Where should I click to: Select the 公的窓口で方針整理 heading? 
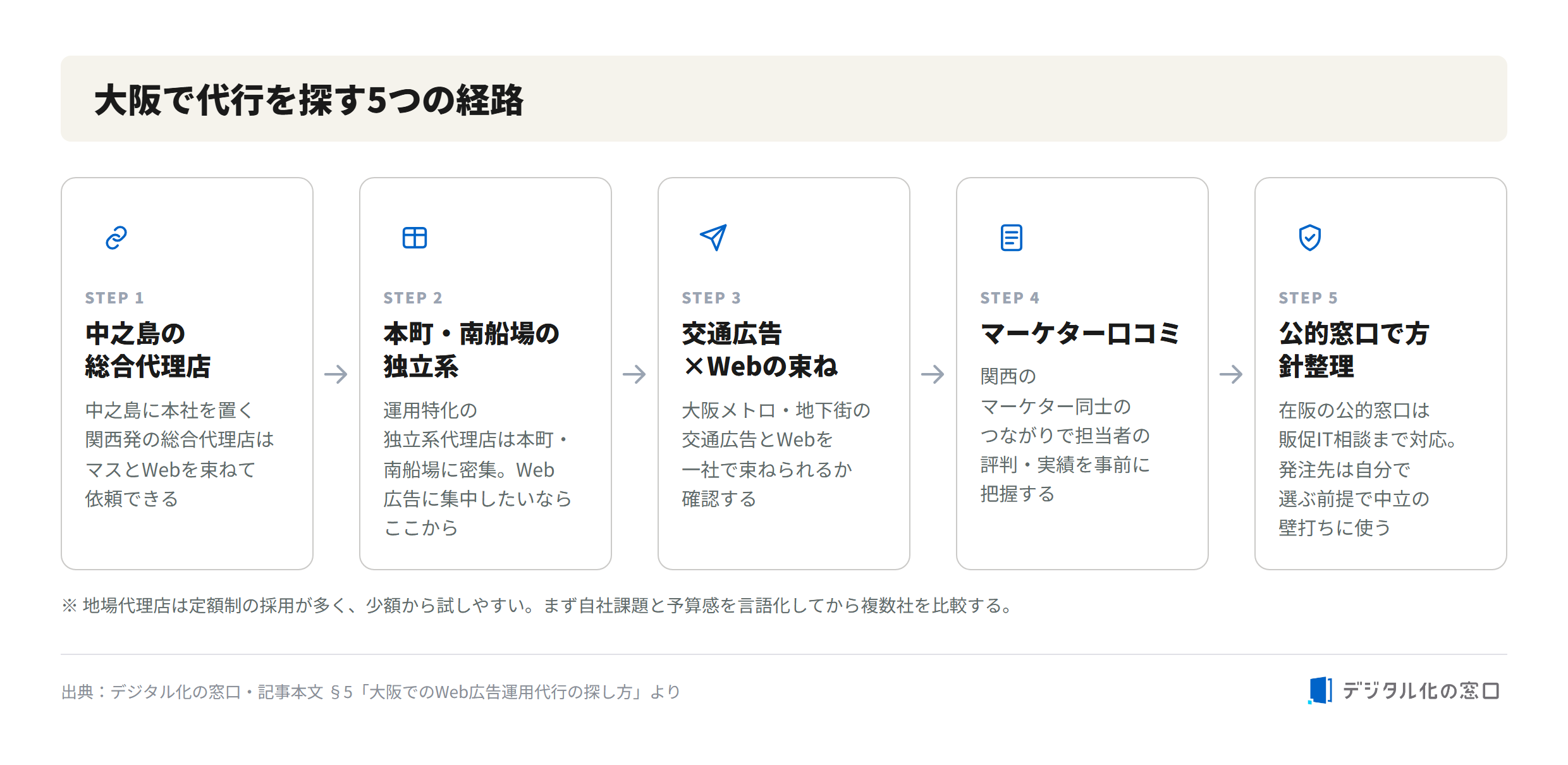pos(1354,350)
